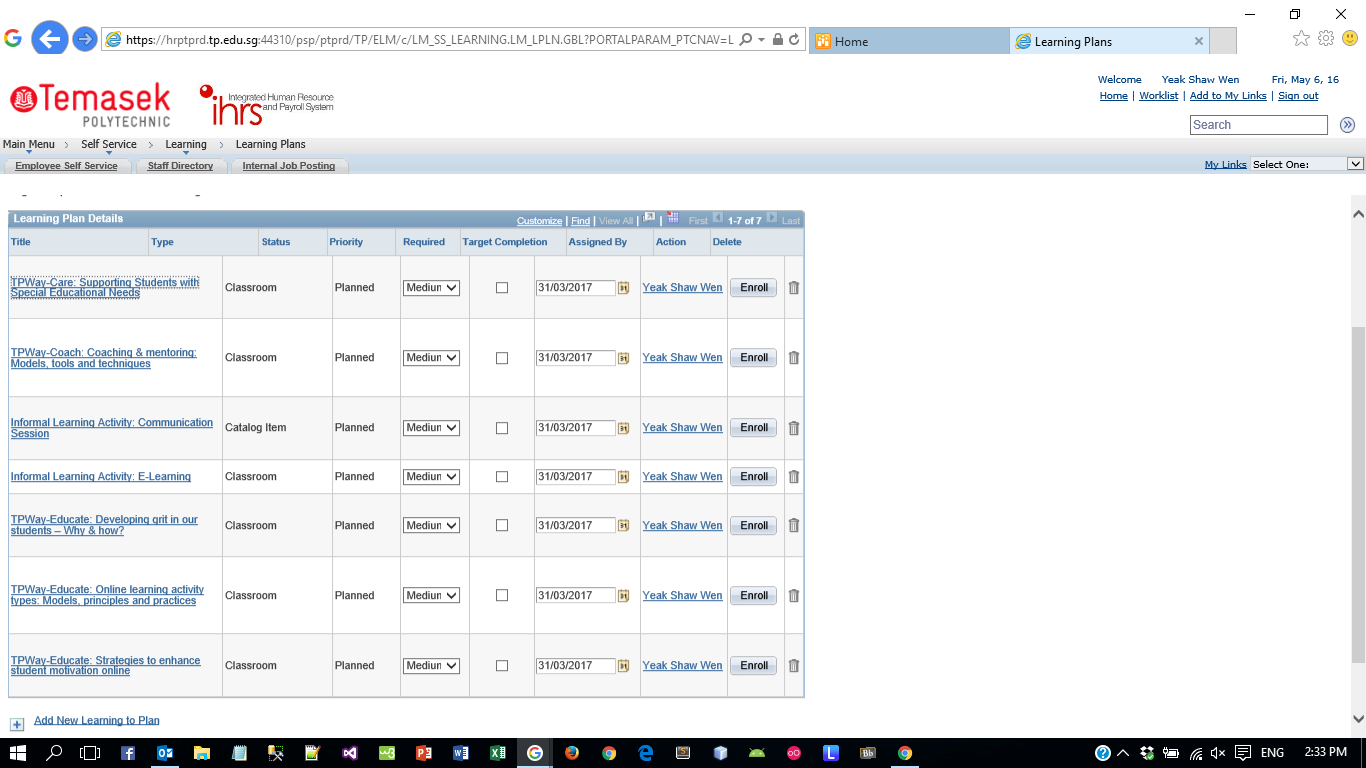This screenshot has height=768, width=1366.
Task: Click Sign out link
Action: tap(1298, 96)
